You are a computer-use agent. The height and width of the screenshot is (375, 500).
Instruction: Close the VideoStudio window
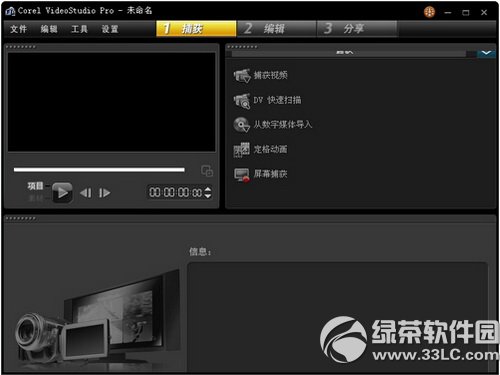(484, 13)
